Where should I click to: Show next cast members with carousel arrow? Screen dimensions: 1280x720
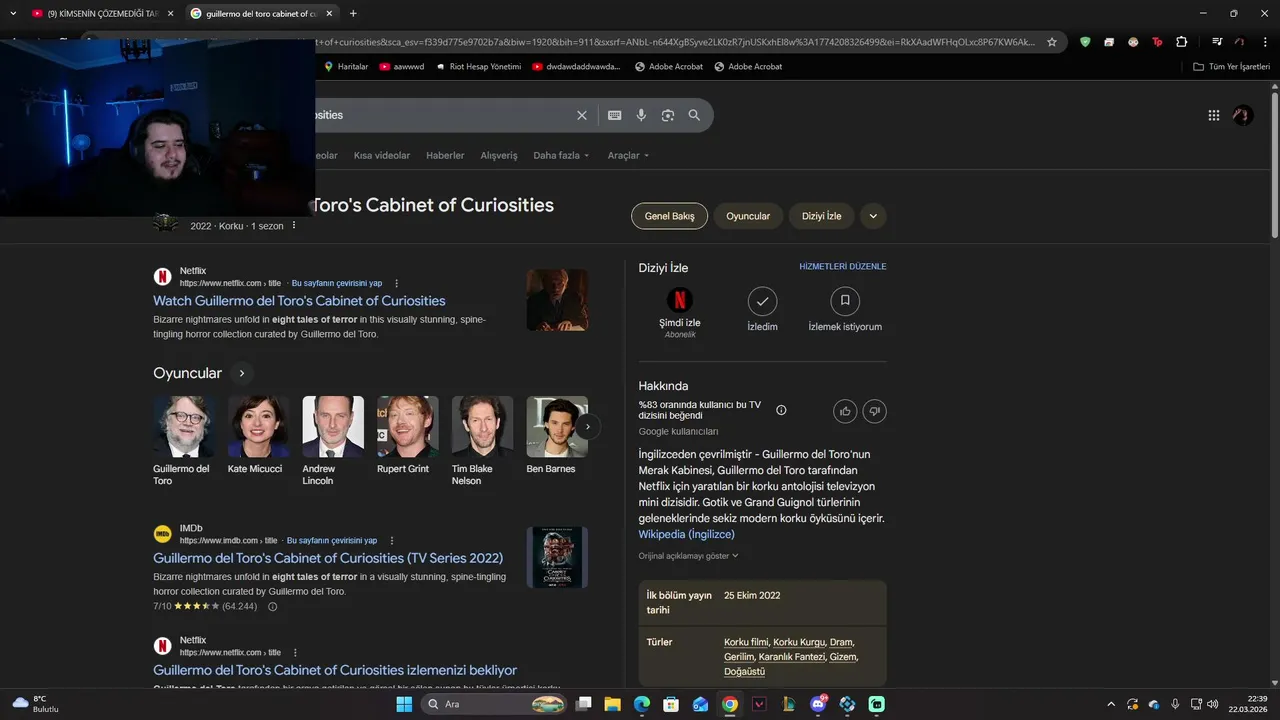(588, 427)
